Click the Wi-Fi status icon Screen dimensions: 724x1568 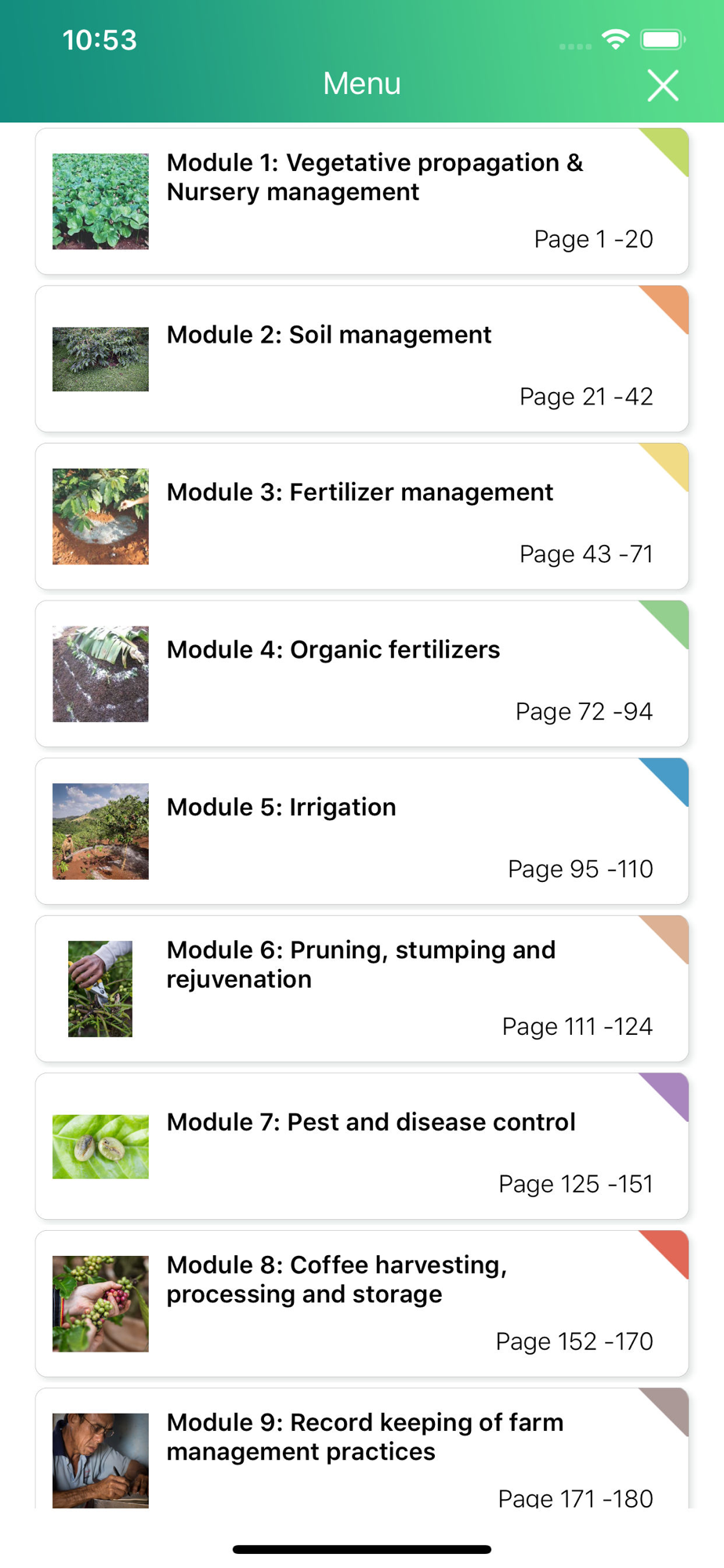(x=616, y=39)
